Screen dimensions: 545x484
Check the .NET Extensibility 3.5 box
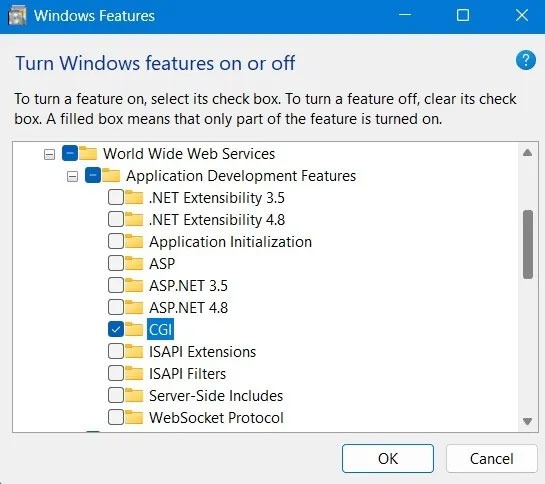[116, 197]
